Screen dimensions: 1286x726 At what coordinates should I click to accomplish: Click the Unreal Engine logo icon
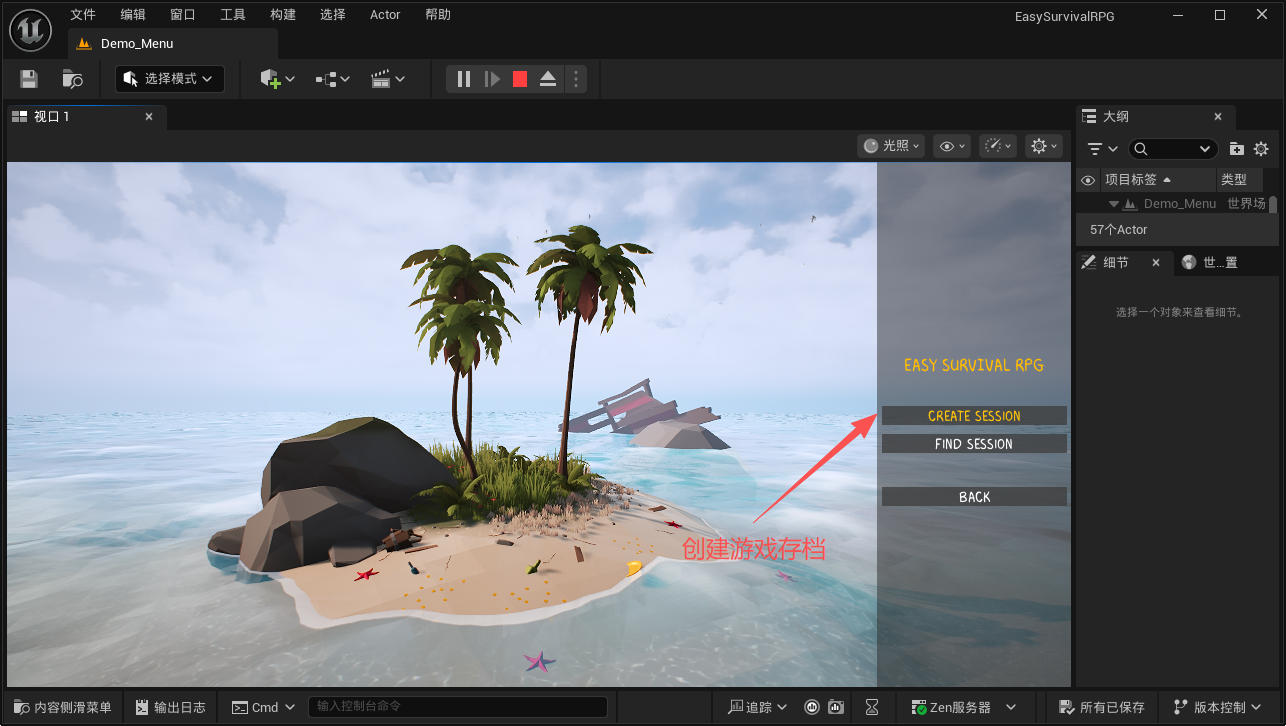coord(32,29)
